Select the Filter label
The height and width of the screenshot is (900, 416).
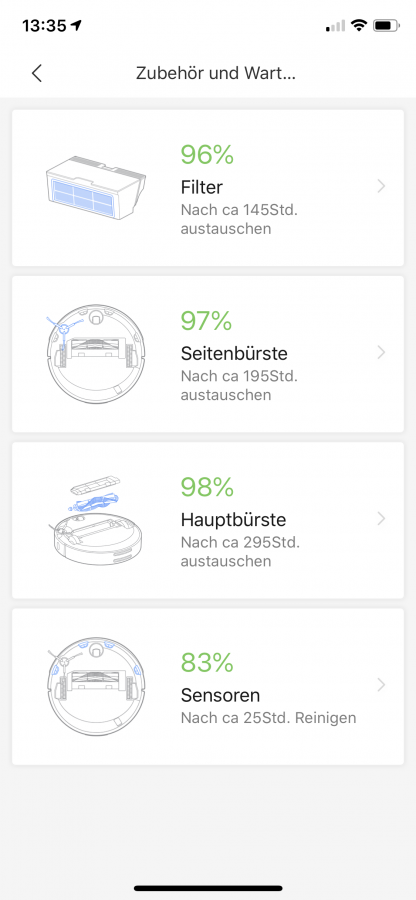point(201,187)
